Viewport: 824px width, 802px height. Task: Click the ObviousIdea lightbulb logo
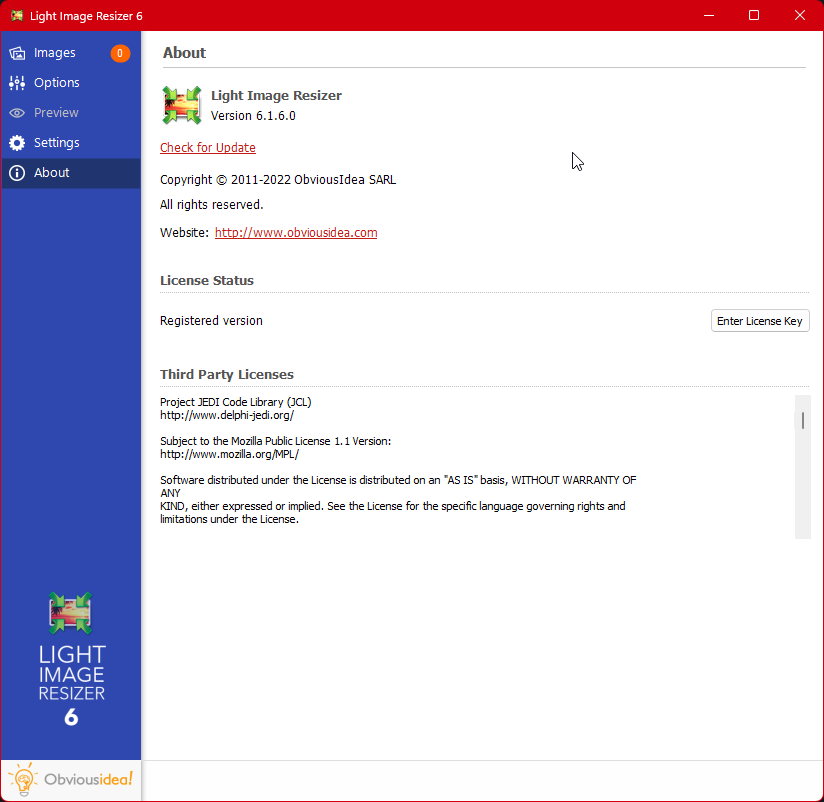click(x=70, y=779)
